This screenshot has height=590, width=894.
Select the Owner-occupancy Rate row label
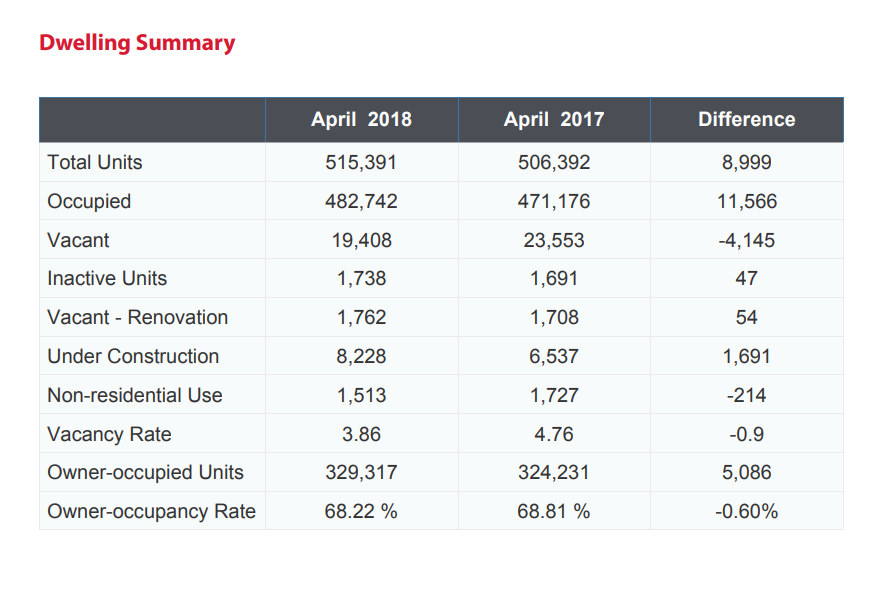[151, 511]
